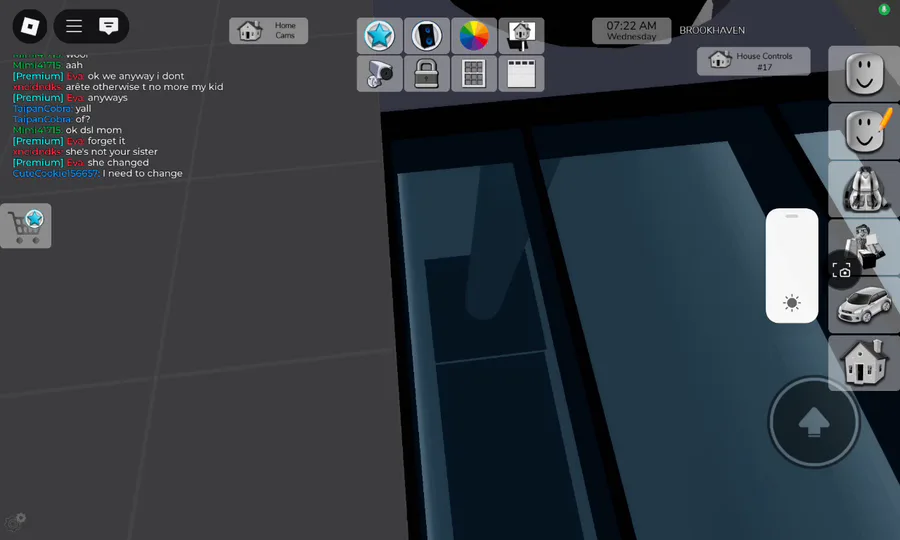Tap the jump arrow button
Viewport: 900px width, 540px height.
pyautogui.click(x=814, y=422)
